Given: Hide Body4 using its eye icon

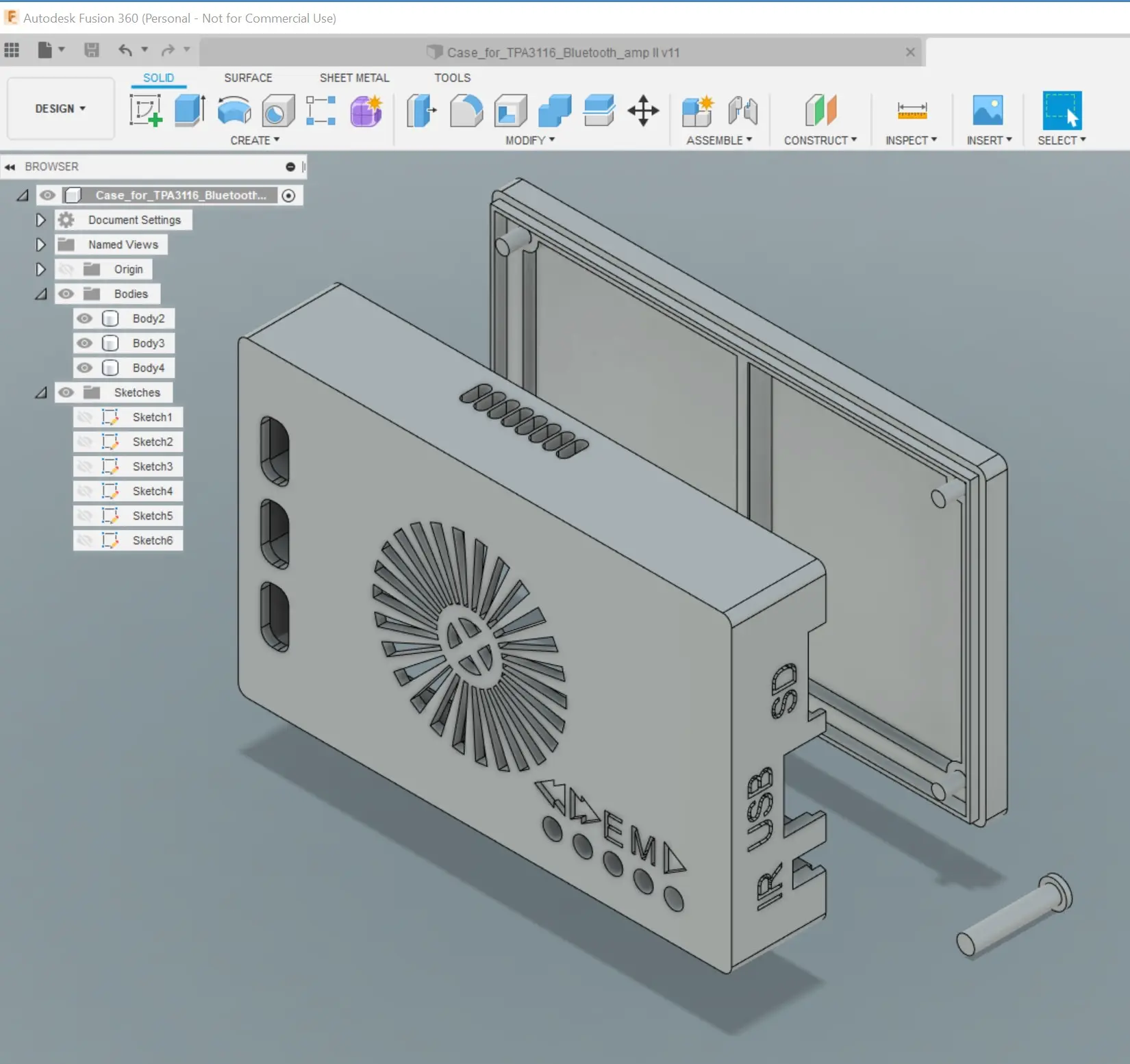Looking at the screenshot, I should tap(84, 368).
